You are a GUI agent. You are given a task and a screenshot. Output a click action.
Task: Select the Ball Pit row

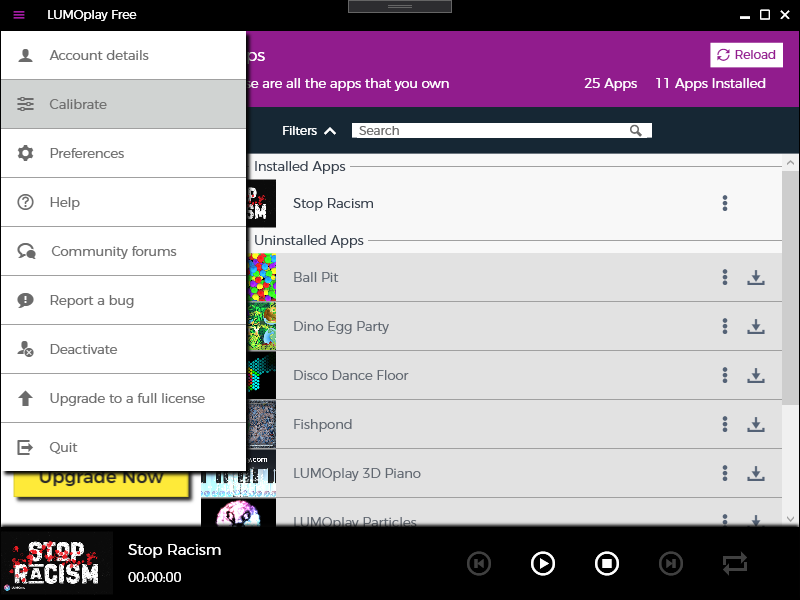514,277
